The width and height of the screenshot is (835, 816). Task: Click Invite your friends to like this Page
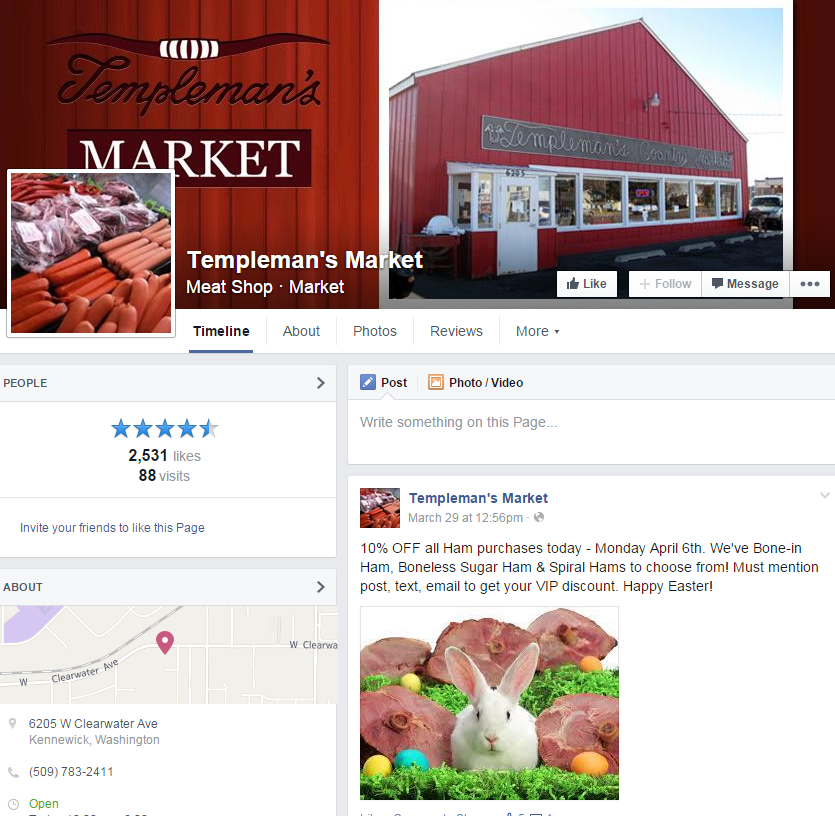point(112,528)
